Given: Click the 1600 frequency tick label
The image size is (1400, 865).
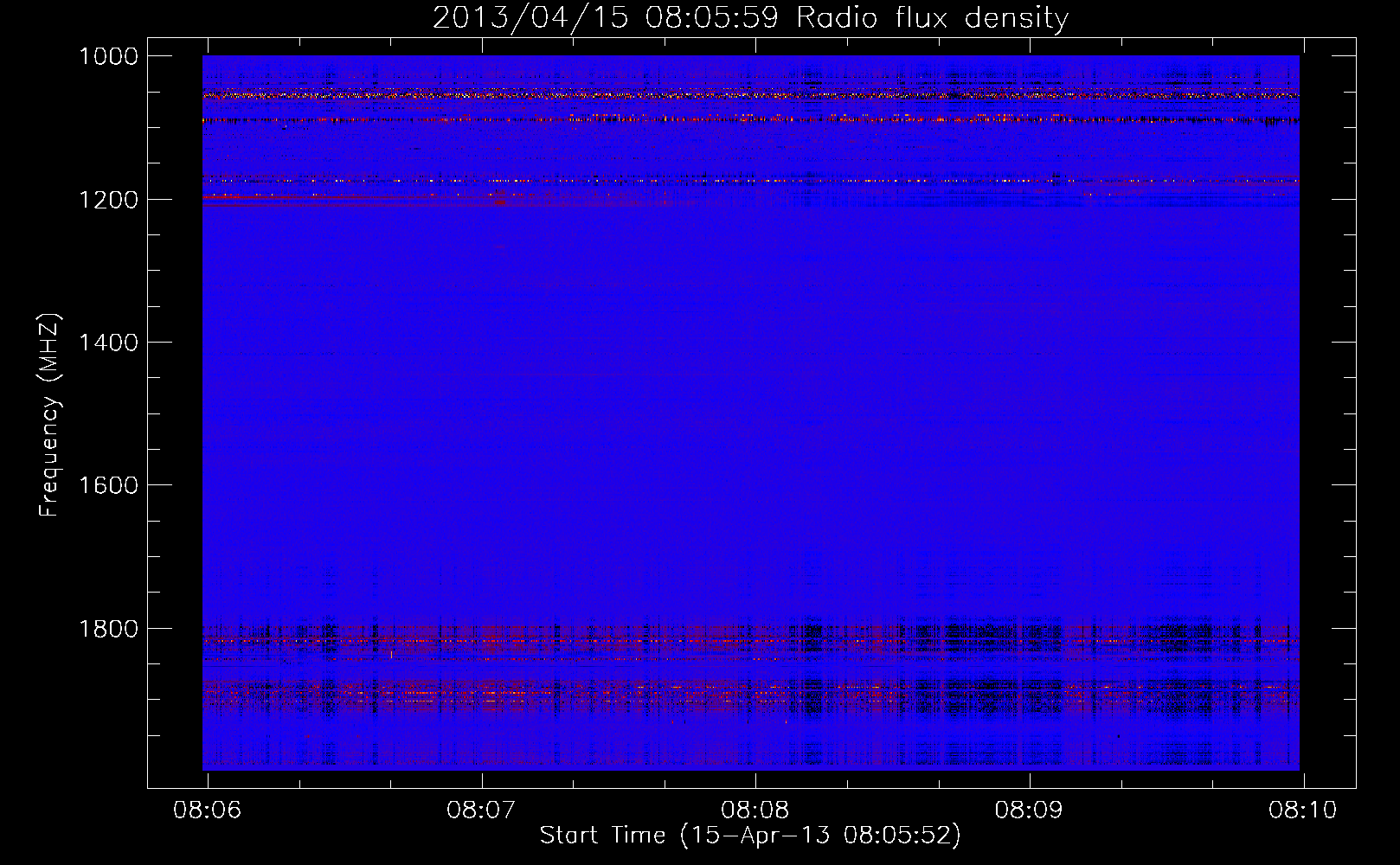Looking at the screenshot, I should click(x=108, y=485).
